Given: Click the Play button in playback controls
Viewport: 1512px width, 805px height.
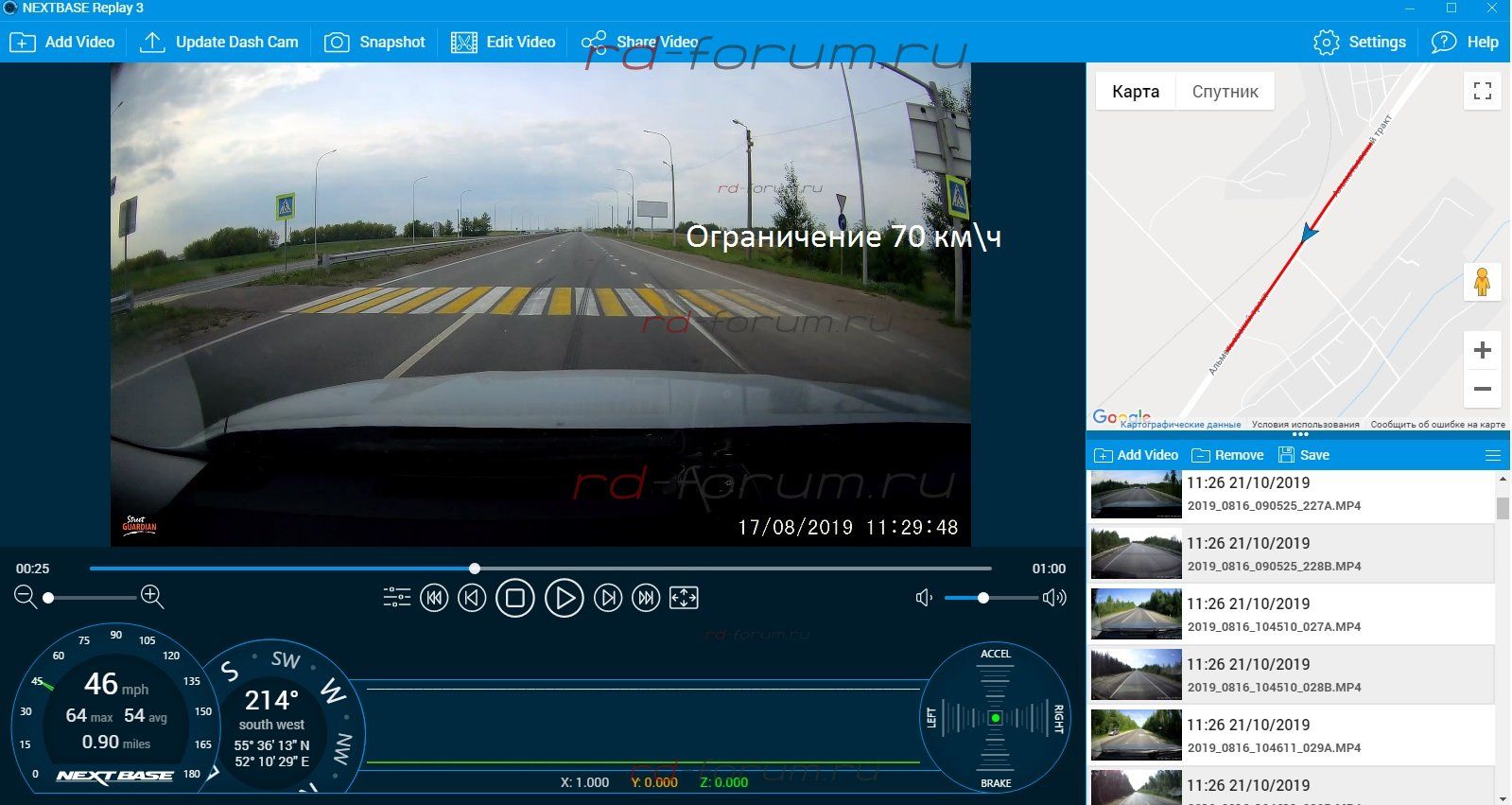Looking at the screenshot, I should [x=564, y=598].
